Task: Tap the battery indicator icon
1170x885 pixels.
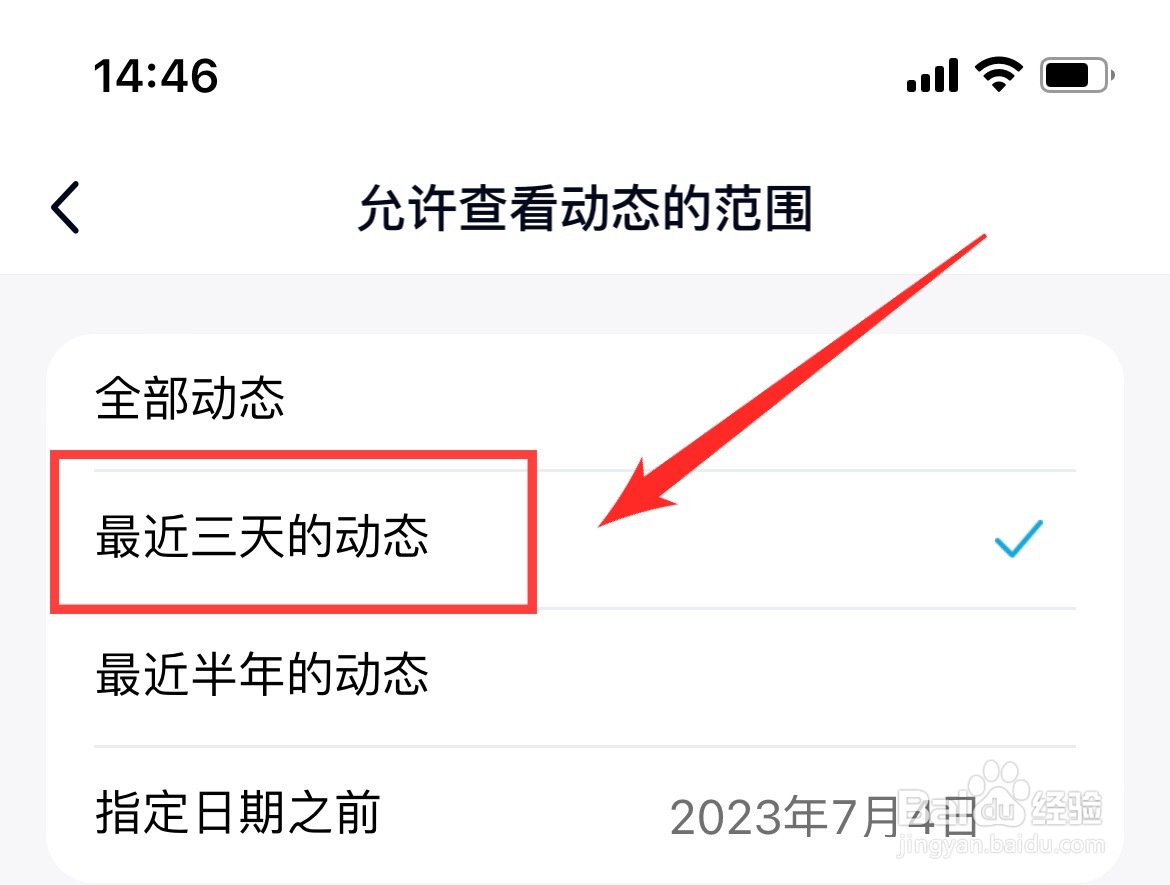Action: [x=1077, y=75]
